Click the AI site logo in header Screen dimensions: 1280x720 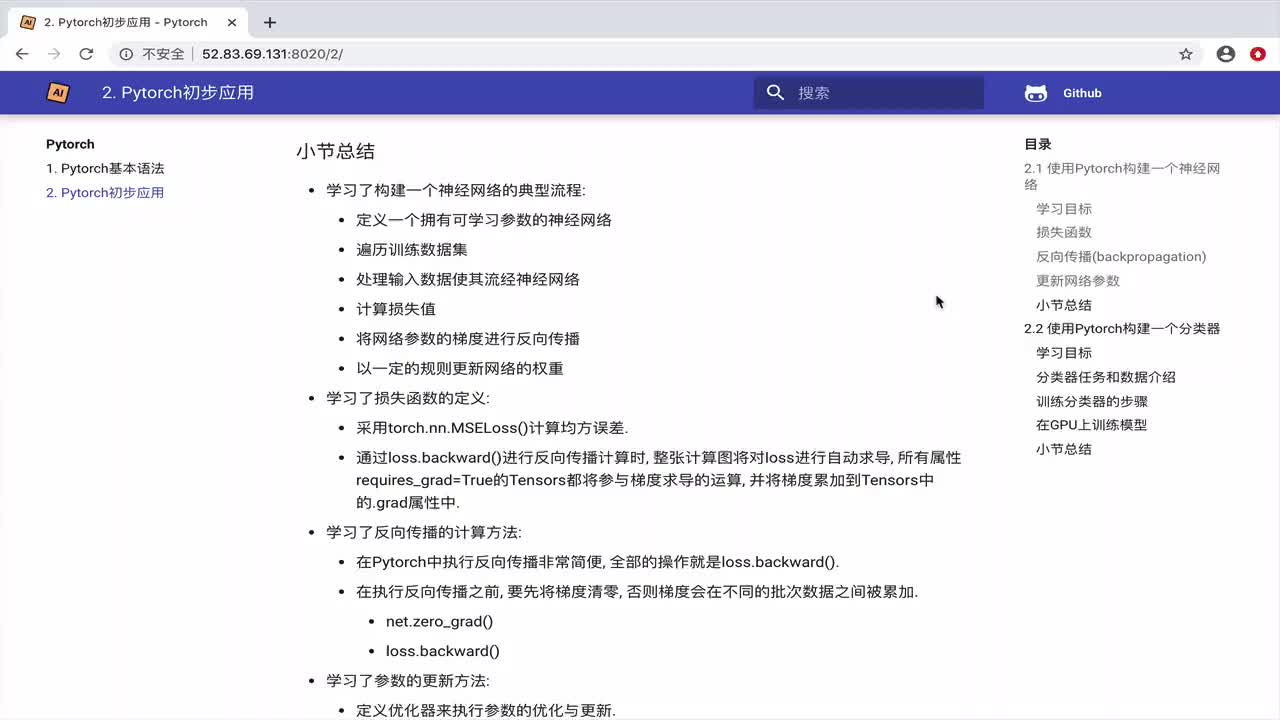(58, 93)
